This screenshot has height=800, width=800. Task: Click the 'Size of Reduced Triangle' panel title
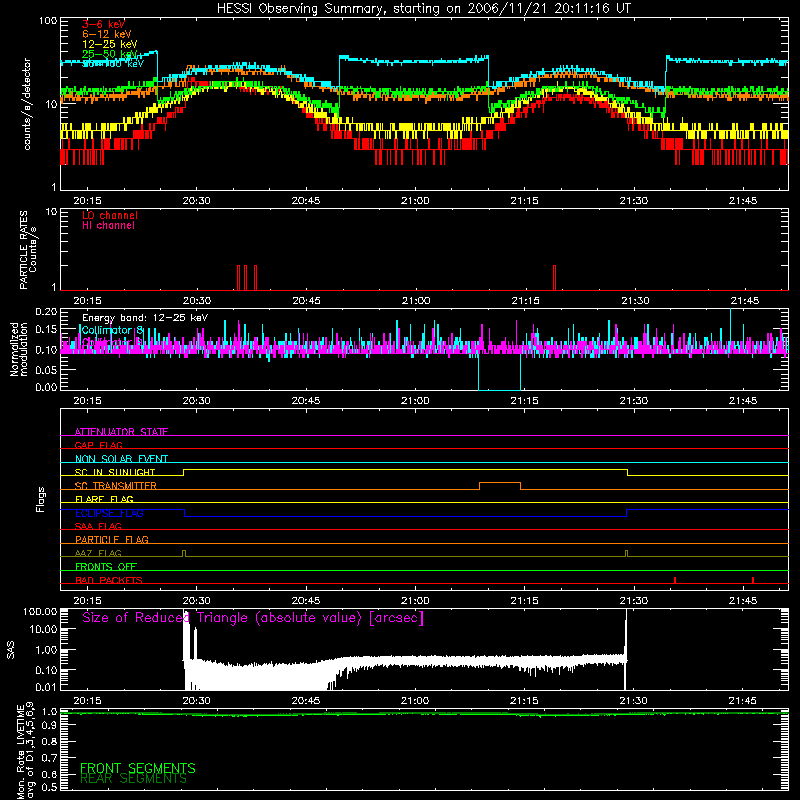(x=253, y=618)
